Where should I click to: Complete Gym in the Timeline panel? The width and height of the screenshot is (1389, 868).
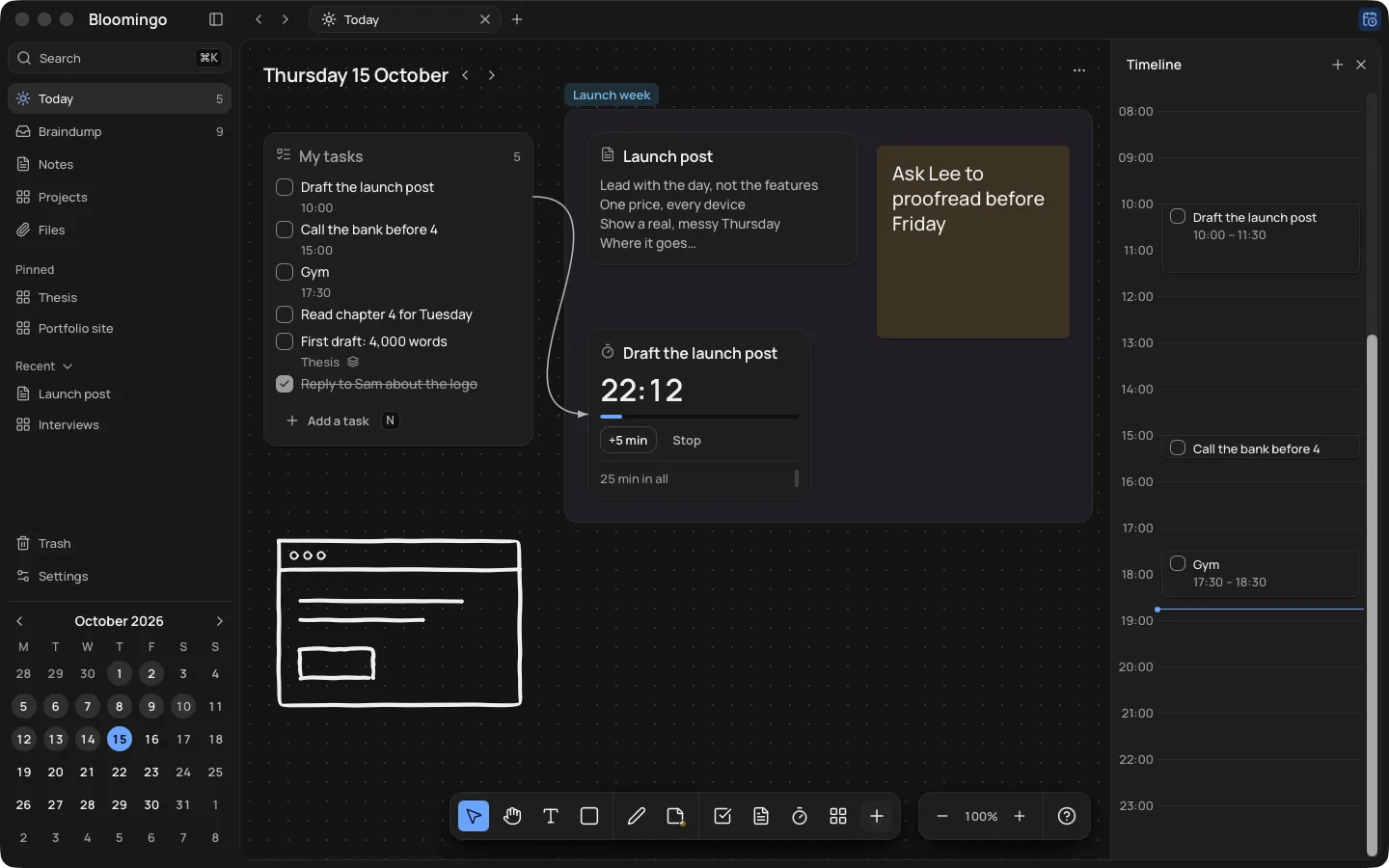tap(1178, 563)
